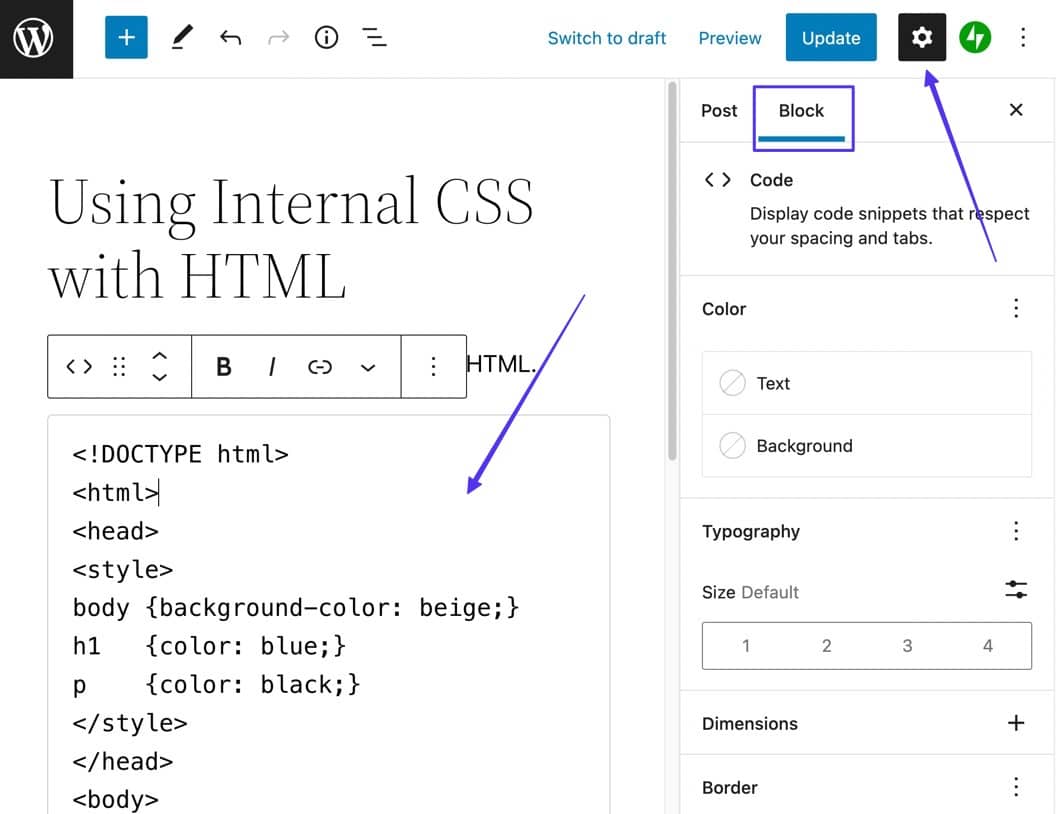Image resolution: width=1056 pixels, height=814 pixels.
Task: Toggle bold formatting in the block toolbar
Action: pyautogui.click(x=223, y=366)
